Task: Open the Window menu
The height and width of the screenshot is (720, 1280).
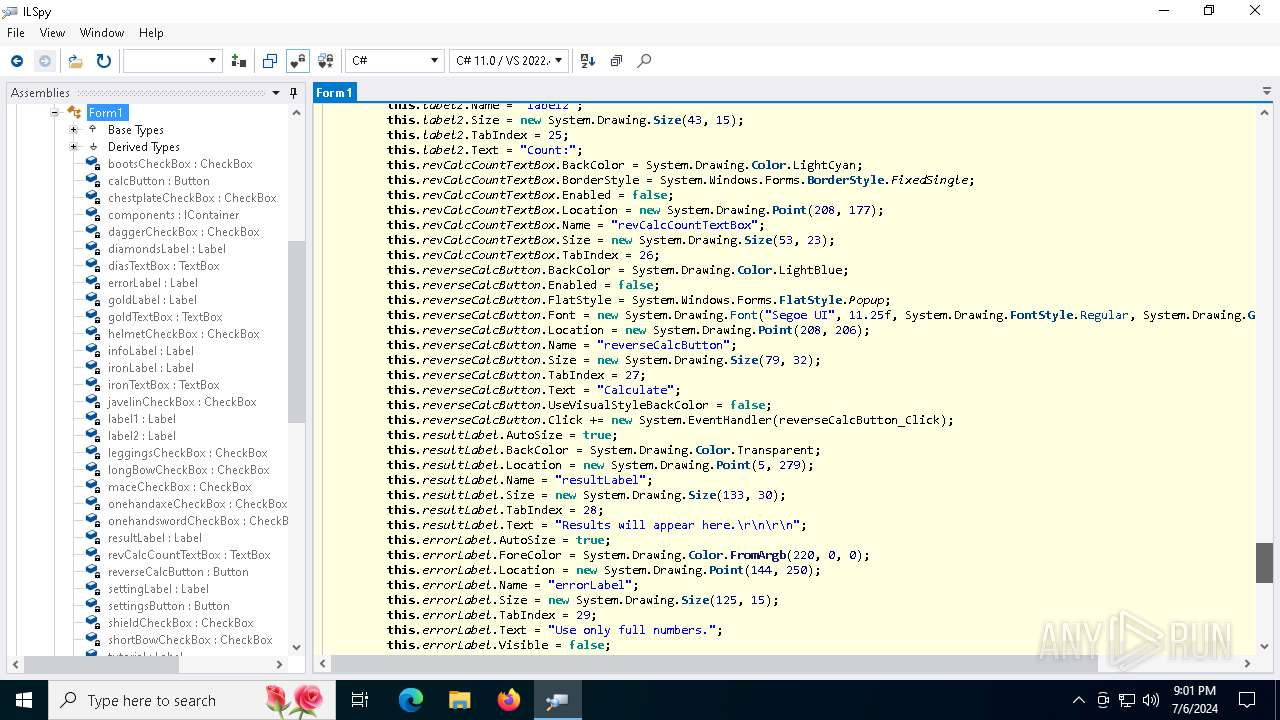Action: 102,33
